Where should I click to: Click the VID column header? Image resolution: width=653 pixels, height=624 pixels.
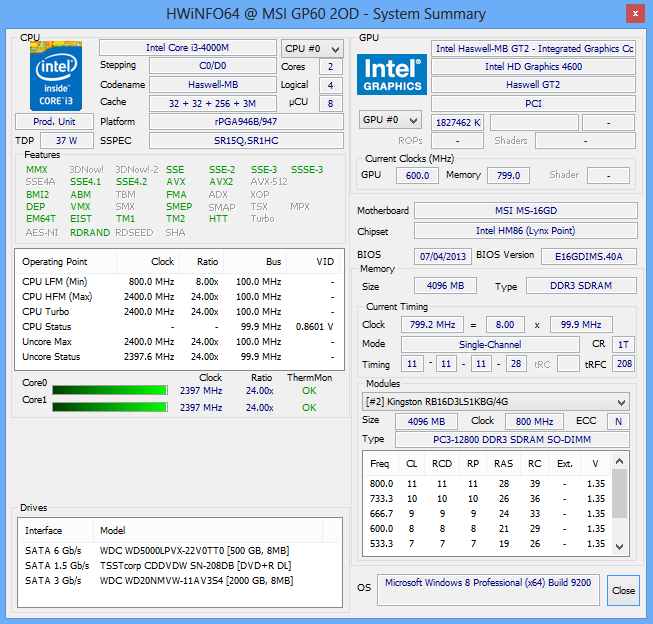point(313,262)
